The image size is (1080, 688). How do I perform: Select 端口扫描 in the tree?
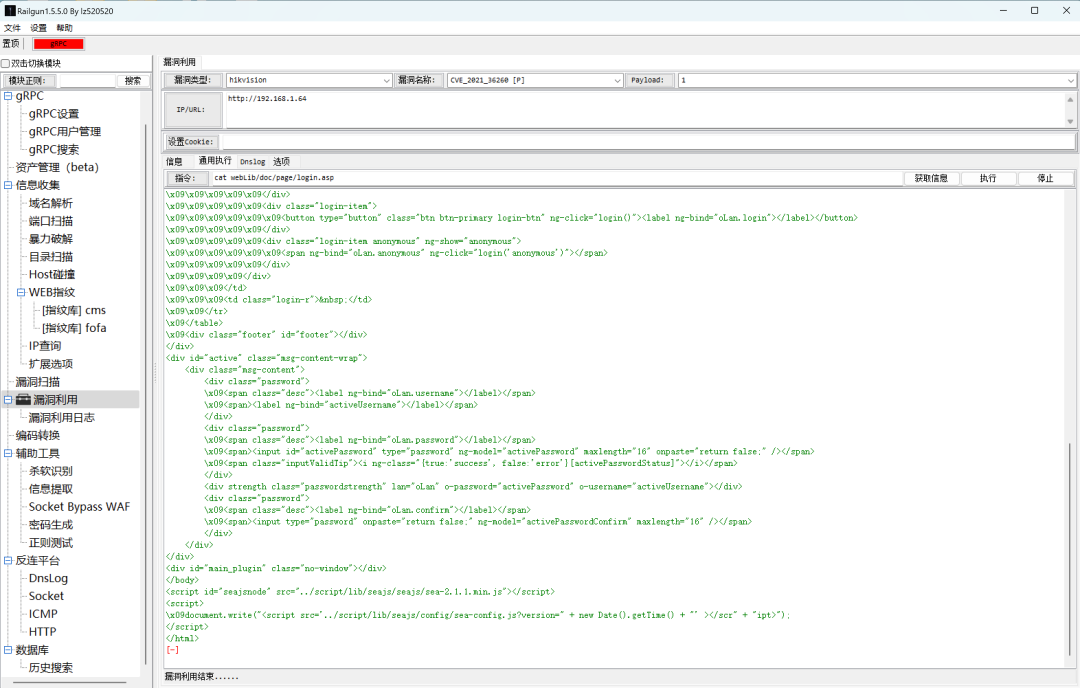(x=50, y=221)
